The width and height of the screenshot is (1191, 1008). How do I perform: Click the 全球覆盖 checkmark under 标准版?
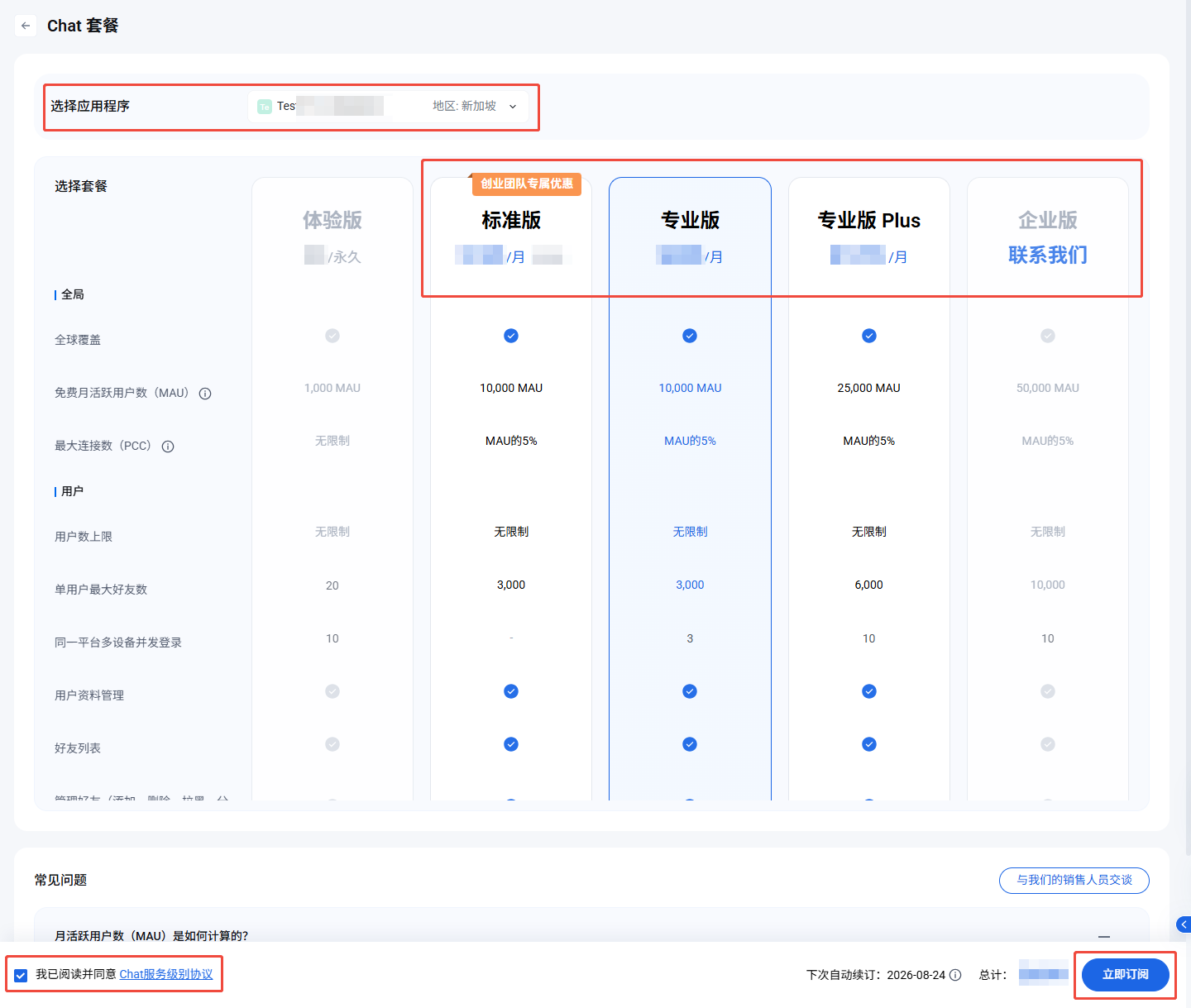[511, 336]
